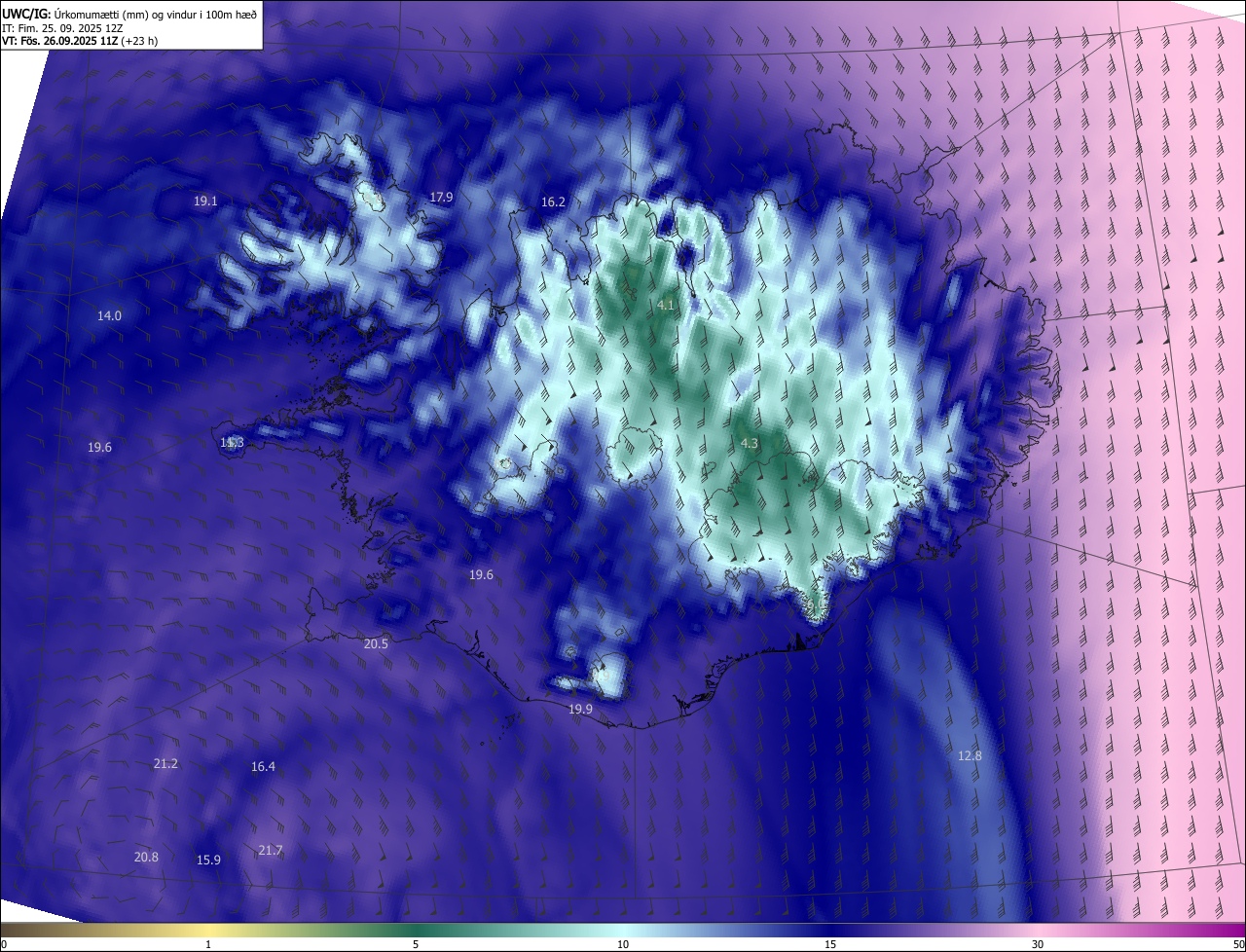Click the 16.2 value label on the map
This screenshot has height=952, width=1246.
[x=553, y=202]
